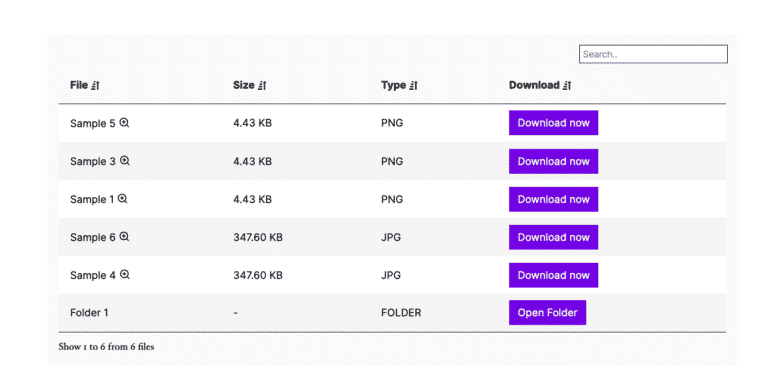The height and width of the screenshot is (375, 768).
Task: Click 4.43 KB size of Sample 3
Action: pos(252,161)
